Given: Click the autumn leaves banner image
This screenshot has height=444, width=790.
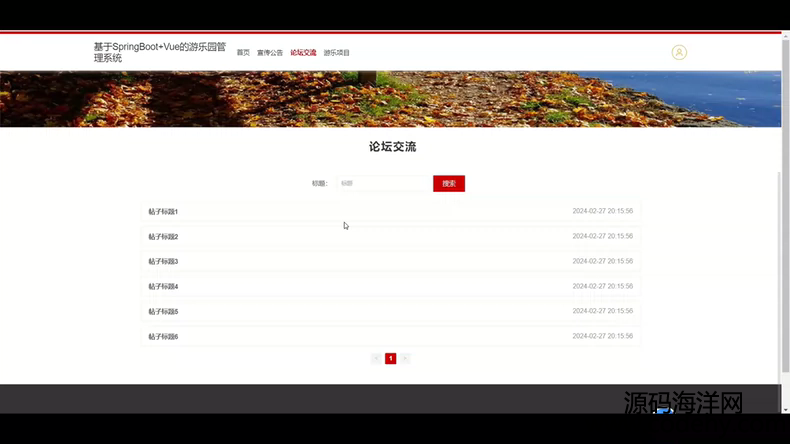Looking at the screenshot, I should click(390, 98).
